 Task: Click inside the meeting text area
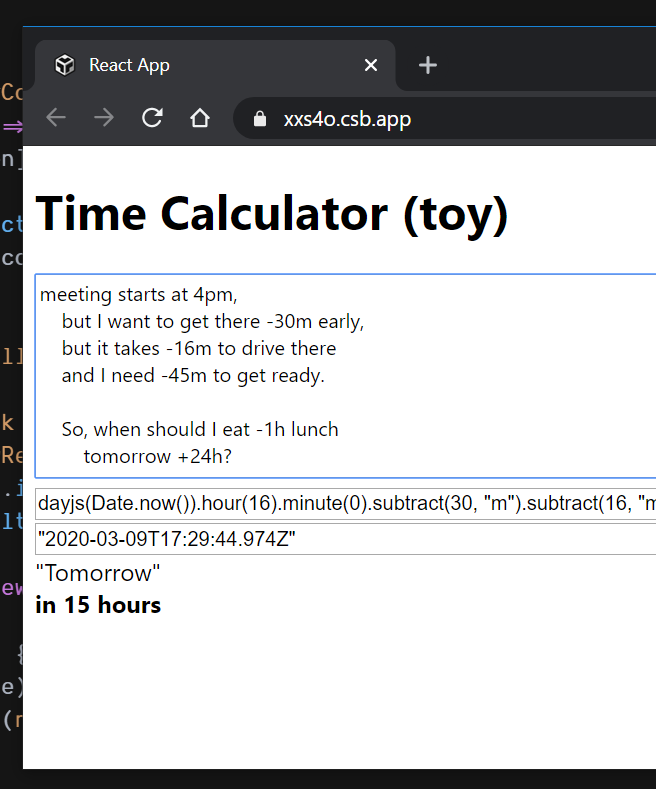[345, 376]
